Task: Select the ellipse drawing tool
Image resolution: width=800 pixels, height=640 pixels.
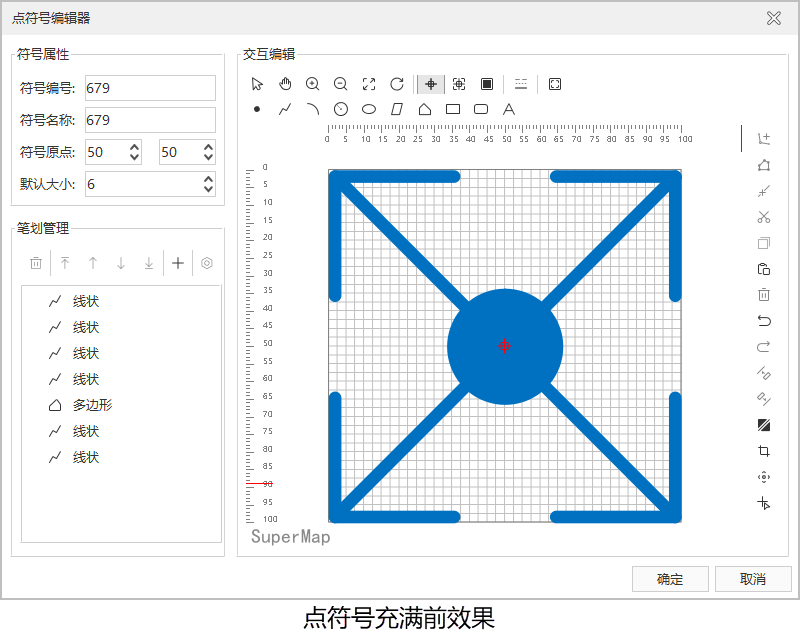Action: [369, 109]
